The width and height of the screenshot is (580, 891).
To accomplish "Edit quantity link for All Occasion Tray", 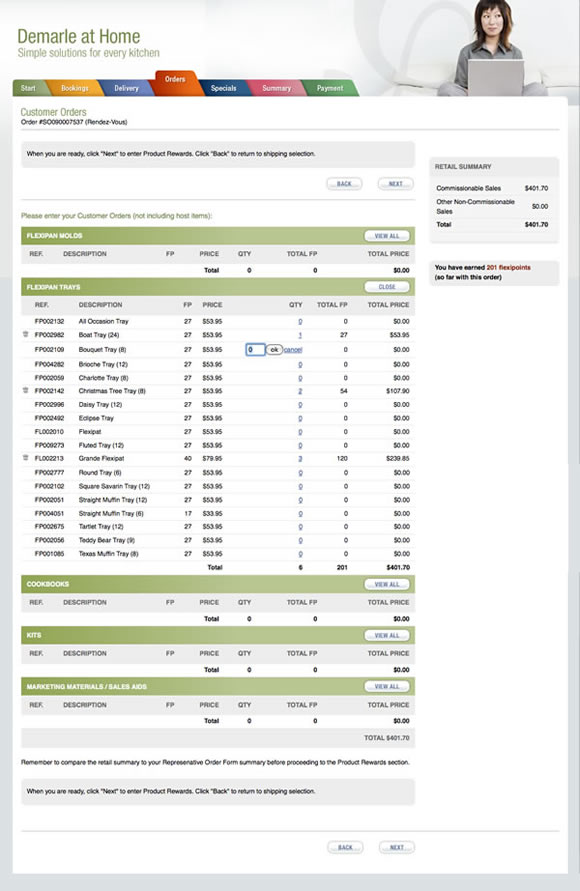I will click(x=300, y=322).
